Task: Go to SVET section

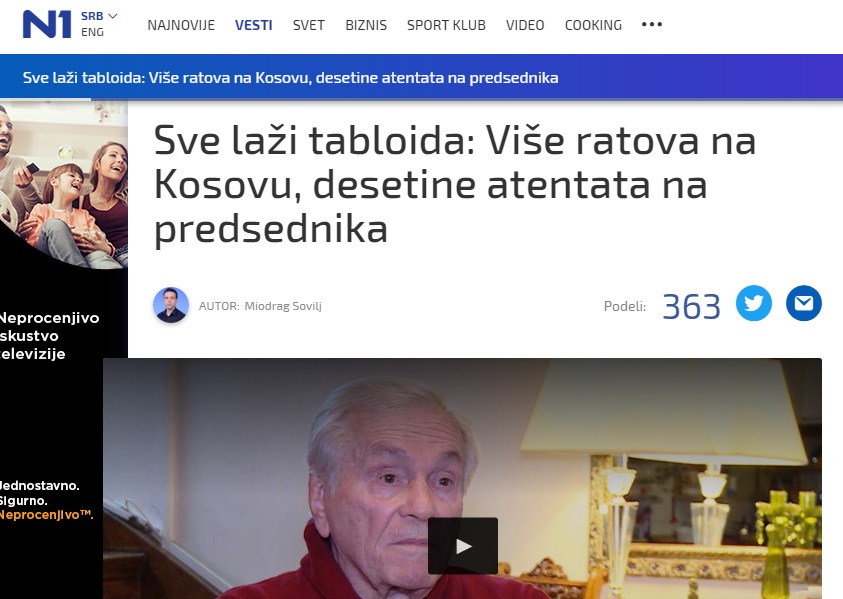Action: (x=309, y=25)
